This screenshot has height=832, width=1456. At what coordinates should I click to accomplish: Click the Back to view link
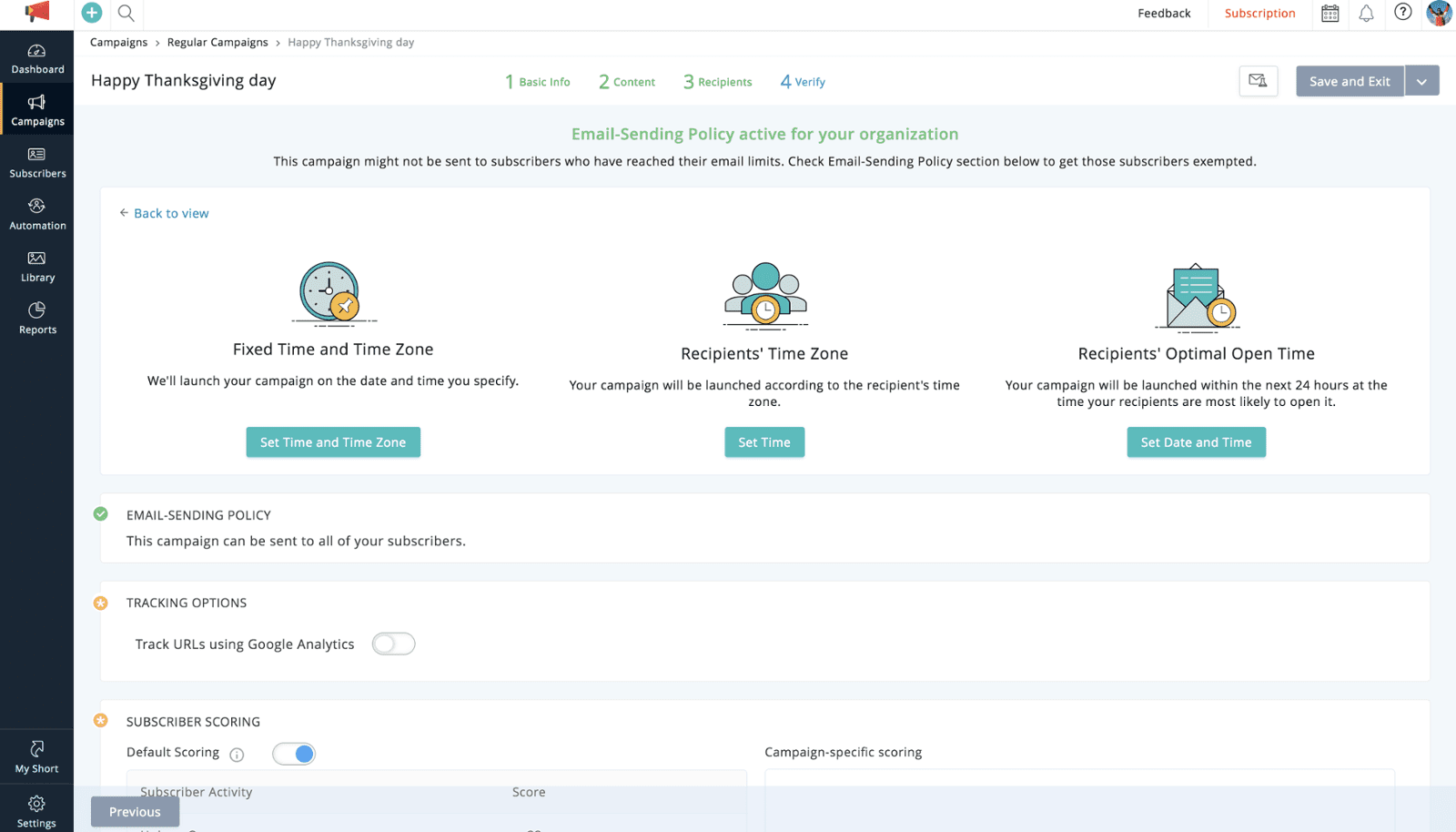pos(164,213)
